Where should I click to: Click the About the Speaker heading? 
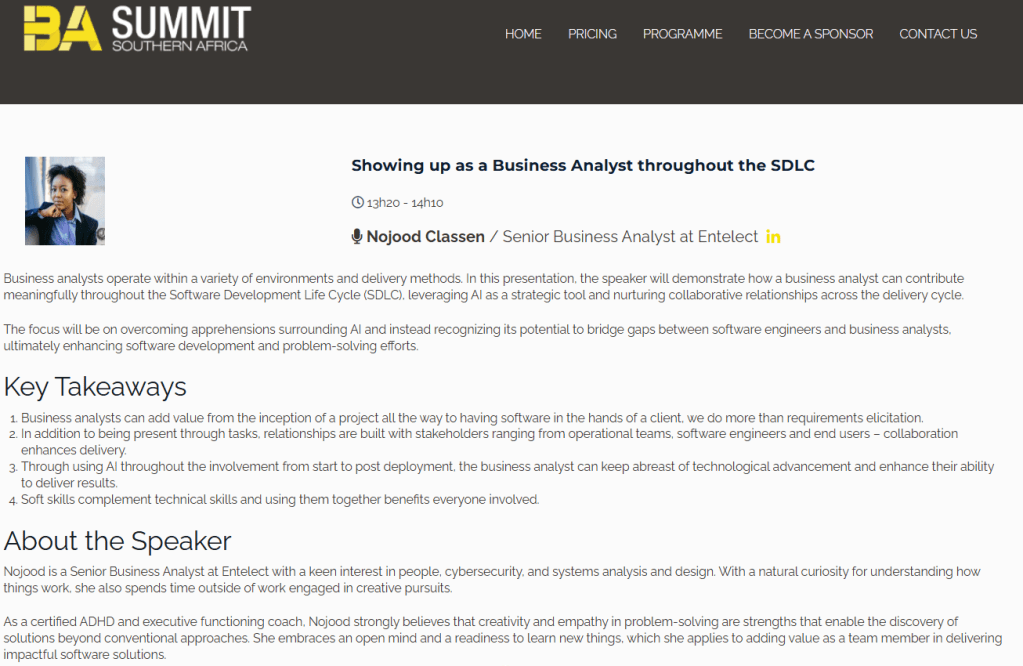(117, 541)
